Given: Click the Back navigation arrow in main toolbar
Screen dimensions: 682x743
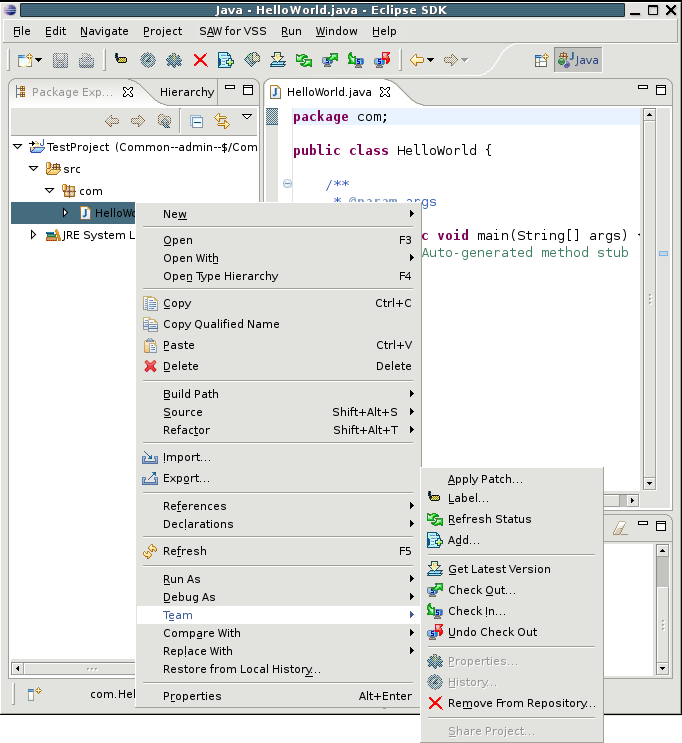Looking at the screenshot, I should (x=417, y=60).
